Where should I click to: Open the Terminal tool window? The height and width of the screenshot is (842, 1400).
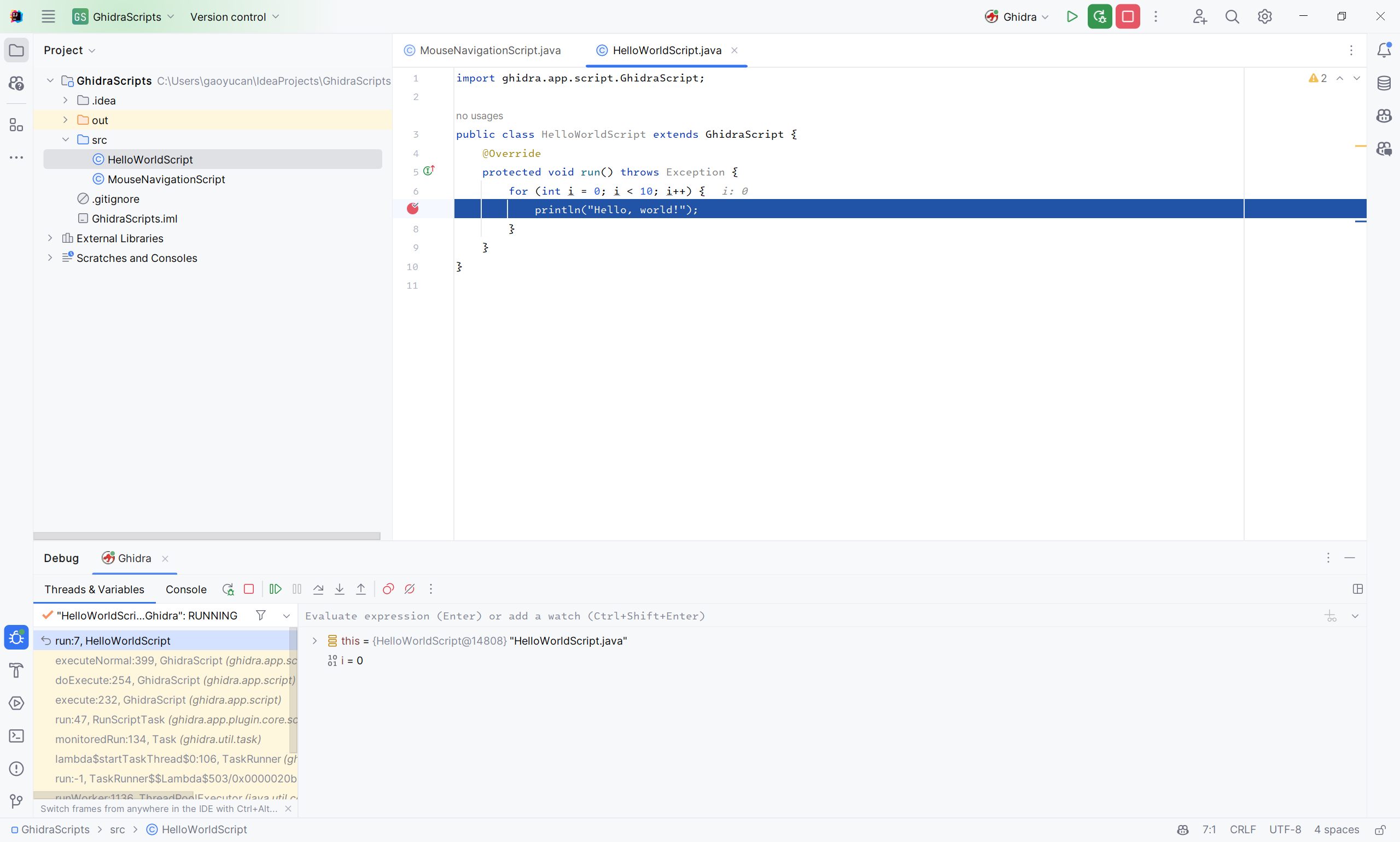(x=16, y=736)
